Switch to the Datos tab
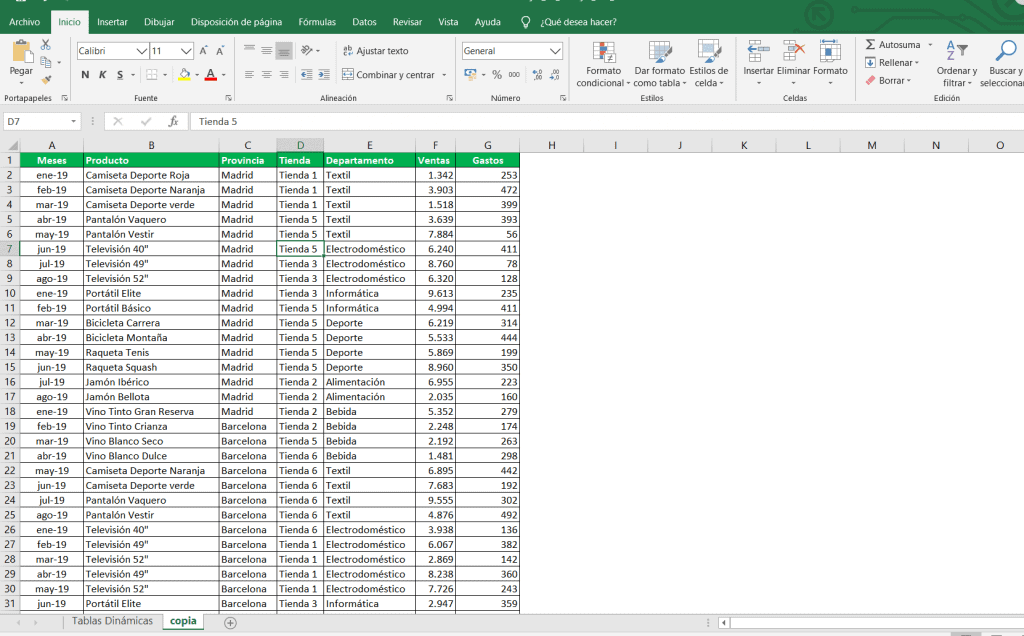 click(364, 22)
